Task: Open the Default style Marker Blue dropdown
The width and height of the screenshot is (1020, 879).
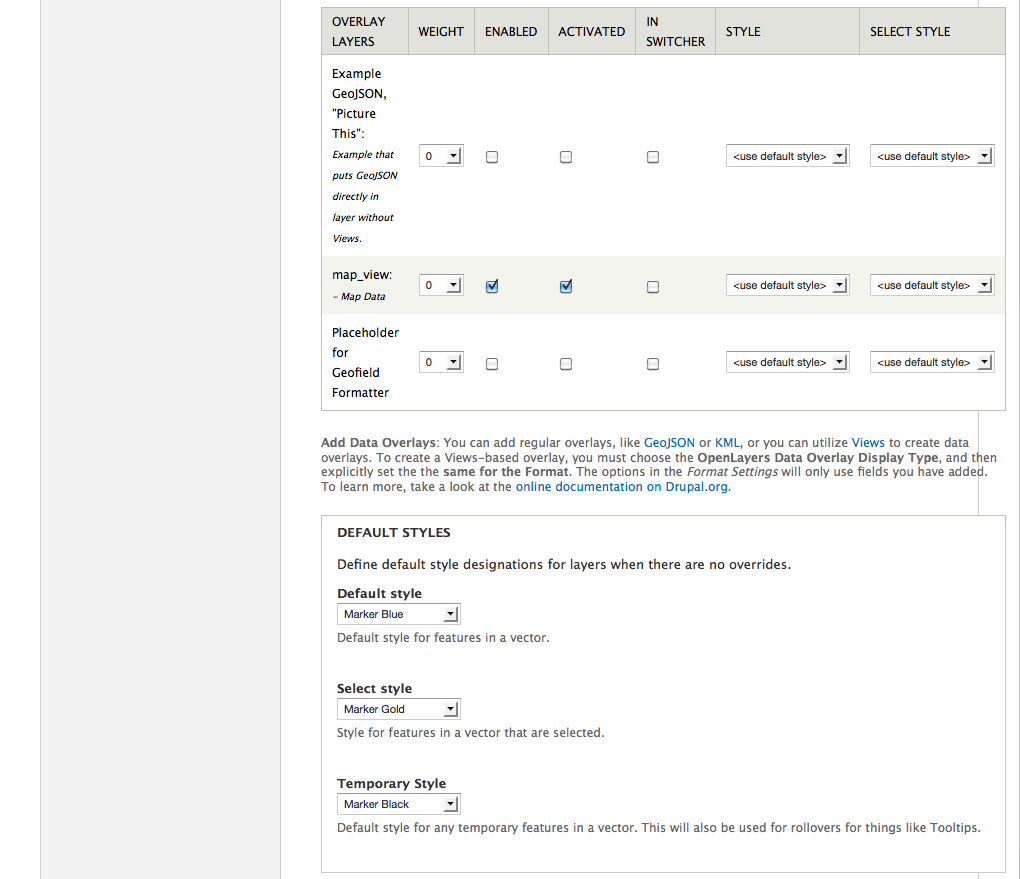Action: 399,614
